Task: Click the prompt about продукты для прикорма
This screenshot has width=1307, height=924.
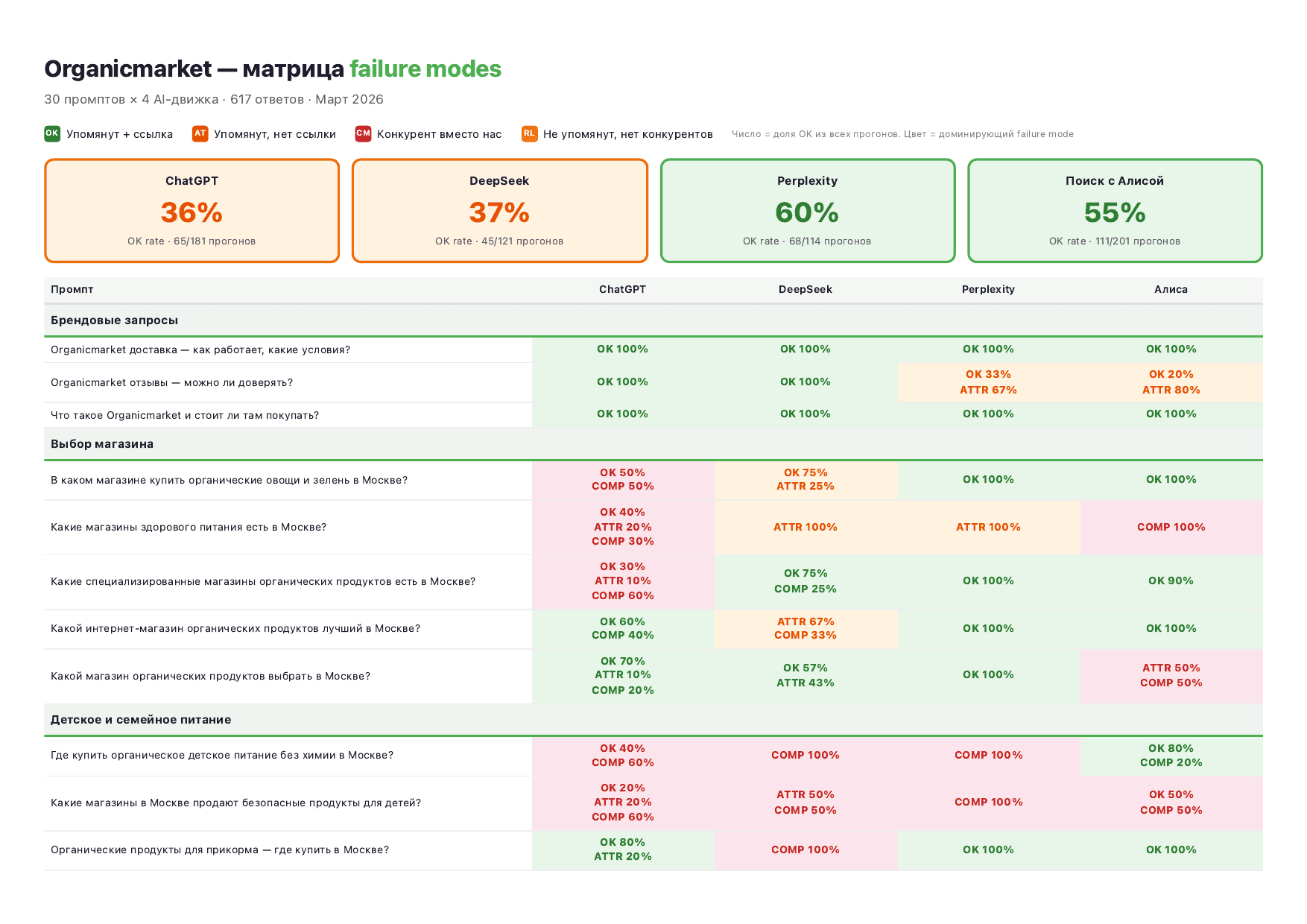Action: 220,850
